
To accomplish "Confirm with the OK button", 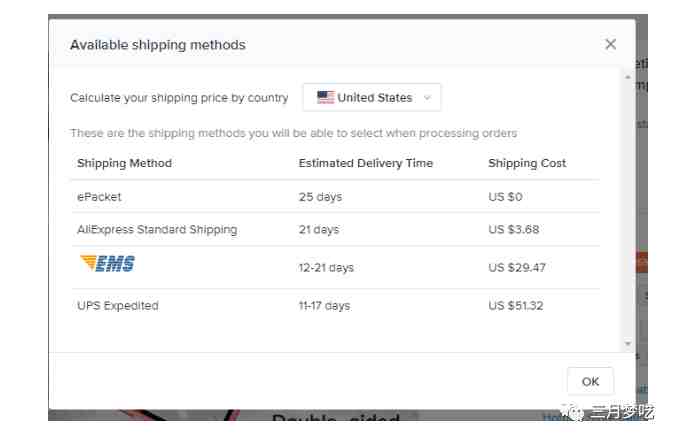I will 590,381.
